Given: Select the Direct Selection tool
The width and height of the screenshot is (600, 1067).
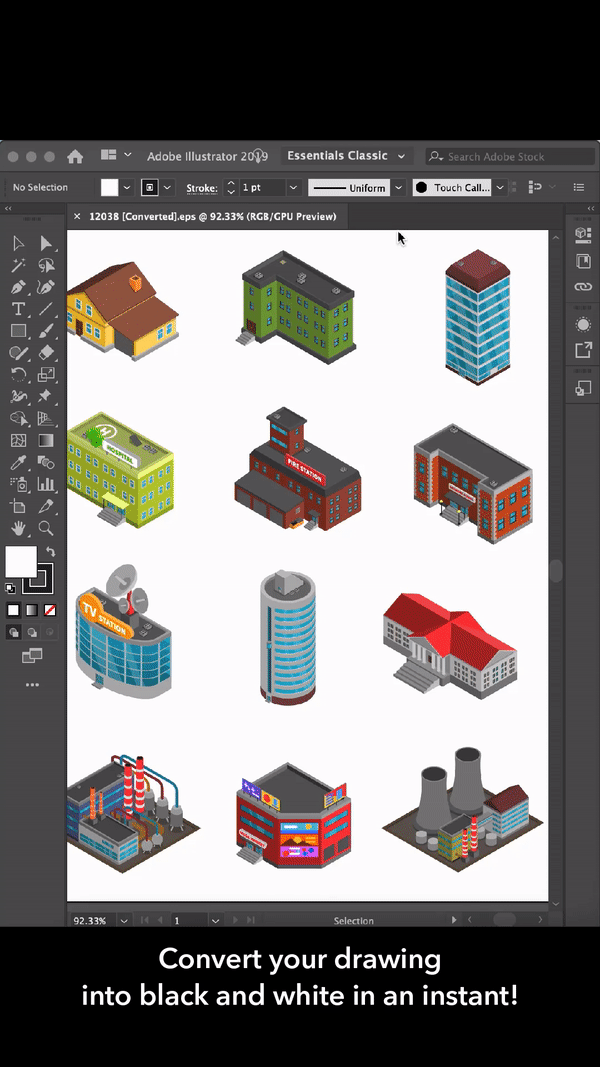Looking at the screenshot, I should [46, 243].
